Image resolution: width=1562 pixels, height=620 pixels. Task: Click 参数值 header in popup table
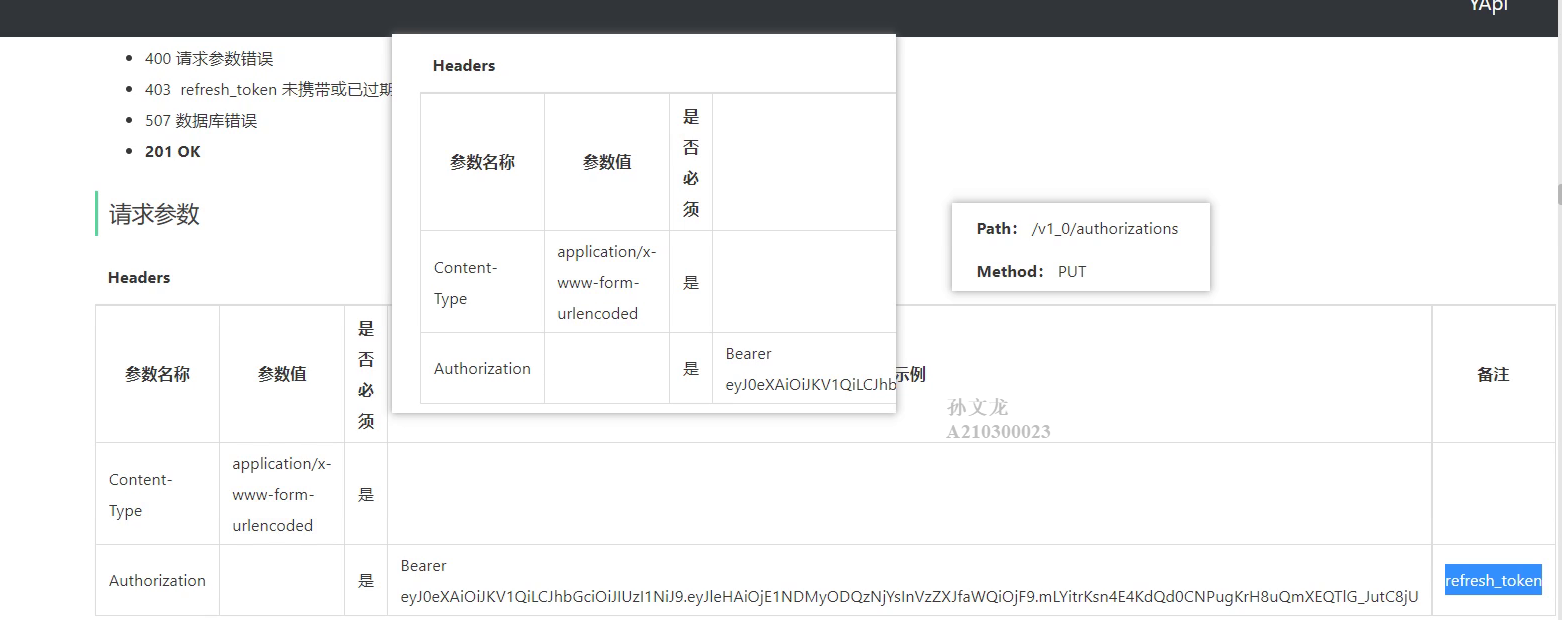pos(607,162)
